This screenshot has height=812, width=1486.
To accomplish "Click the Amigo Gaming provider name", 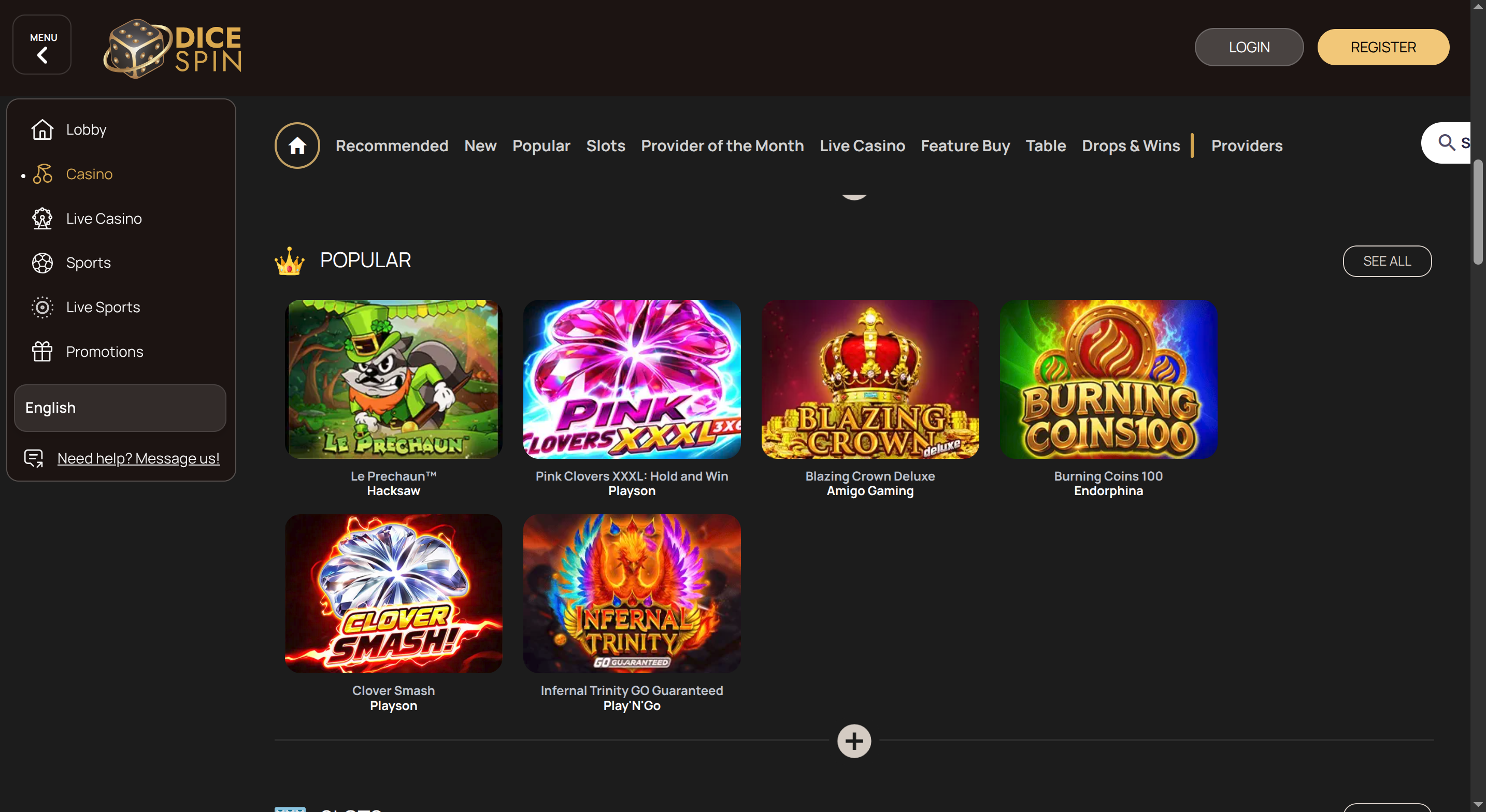I will coord(870,491).
